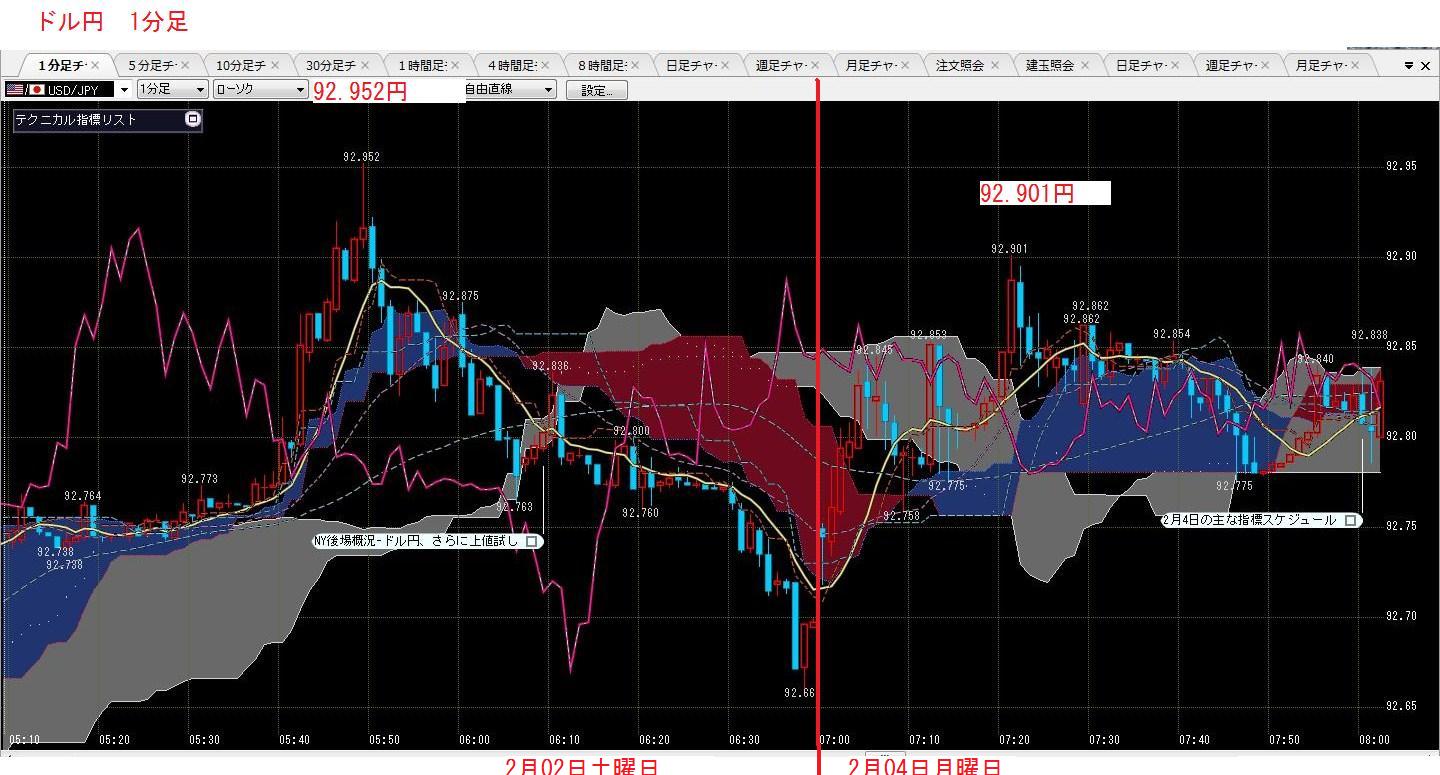Image resolution: width=1440 pixels, height=775 pixels.
Task: Close the 10分足 tab
Action: coord(275,65)
